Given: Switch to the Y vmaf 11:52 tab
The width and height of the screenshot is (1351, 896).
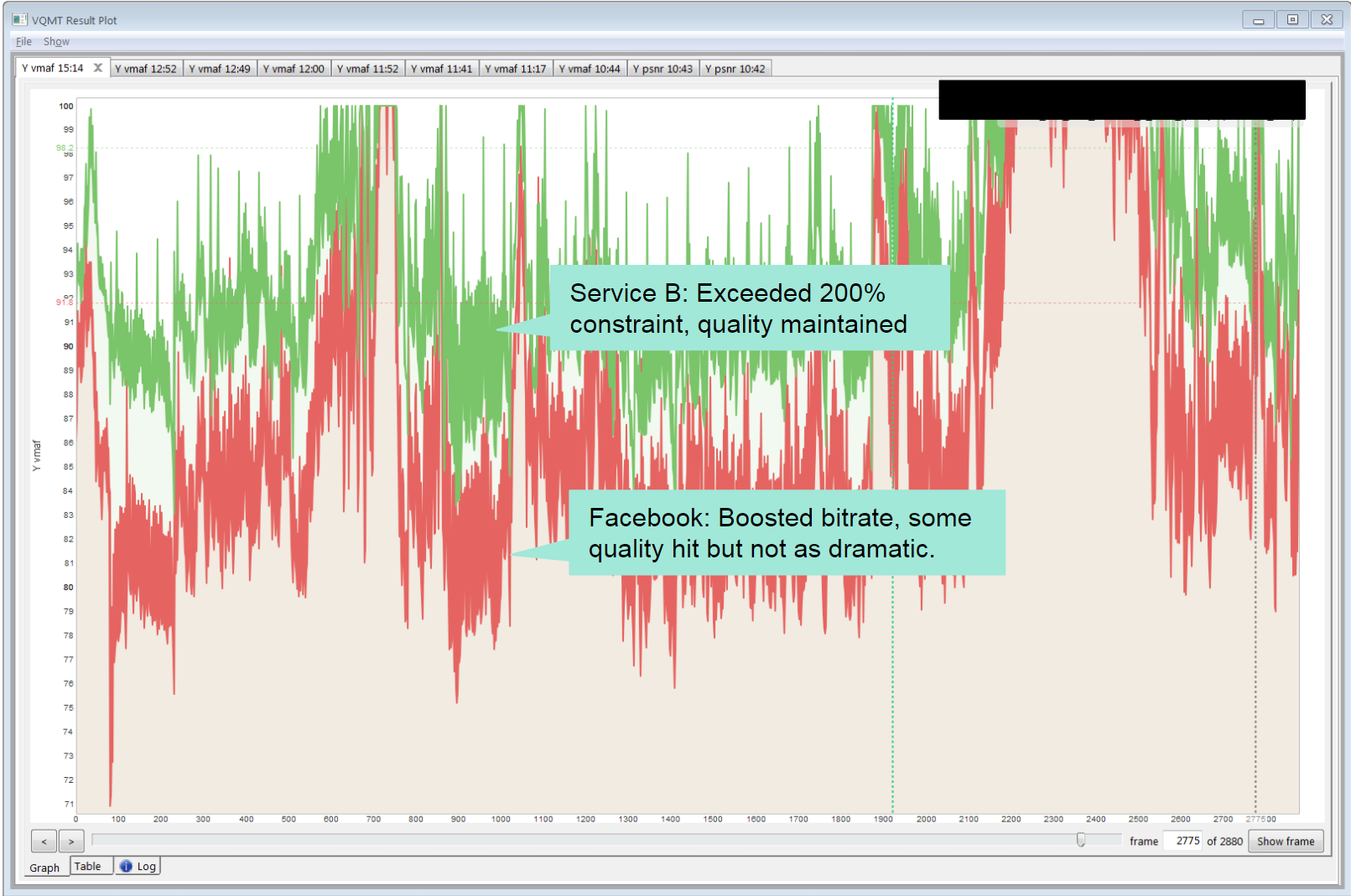Looking at the screenshot, I should click(x=367, y=69).
